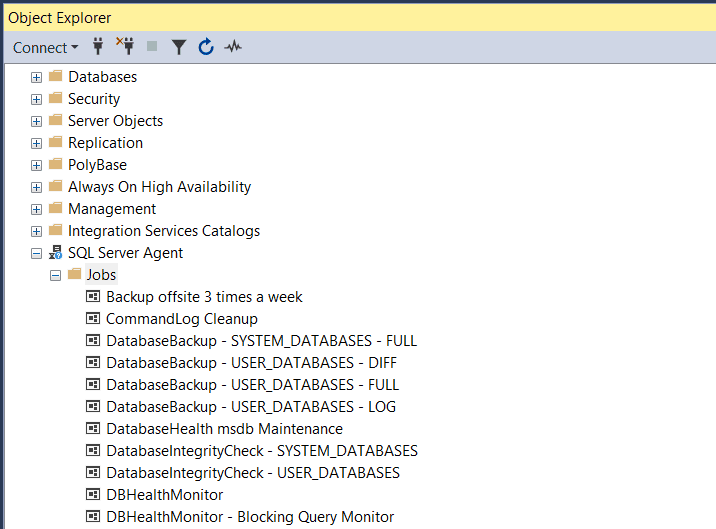Expand Integration Services Catalogs node

click(37, 231)
